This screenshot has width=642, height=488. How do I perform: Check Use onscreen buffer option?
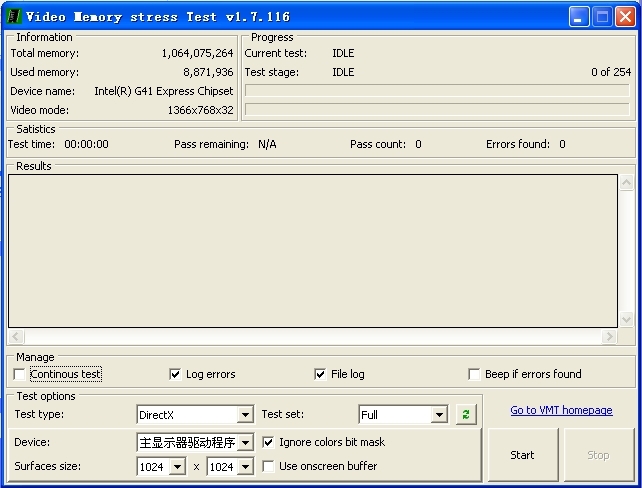coord(268,466)
